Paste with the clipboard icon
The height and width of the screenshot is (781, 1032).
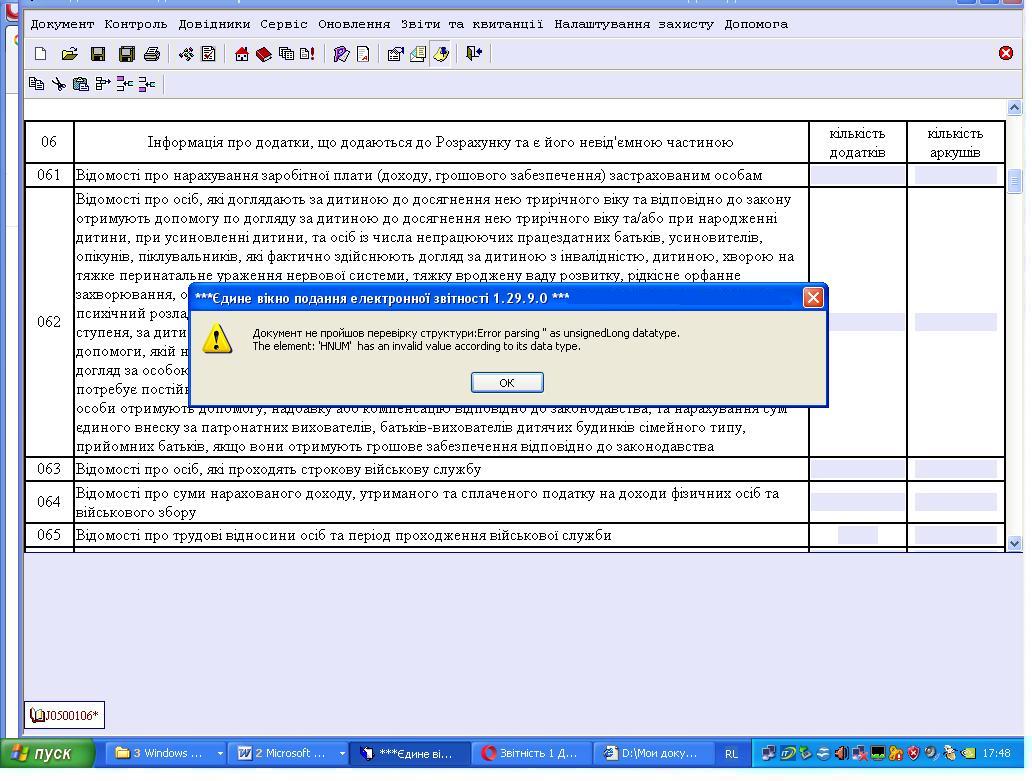point(80,84)
